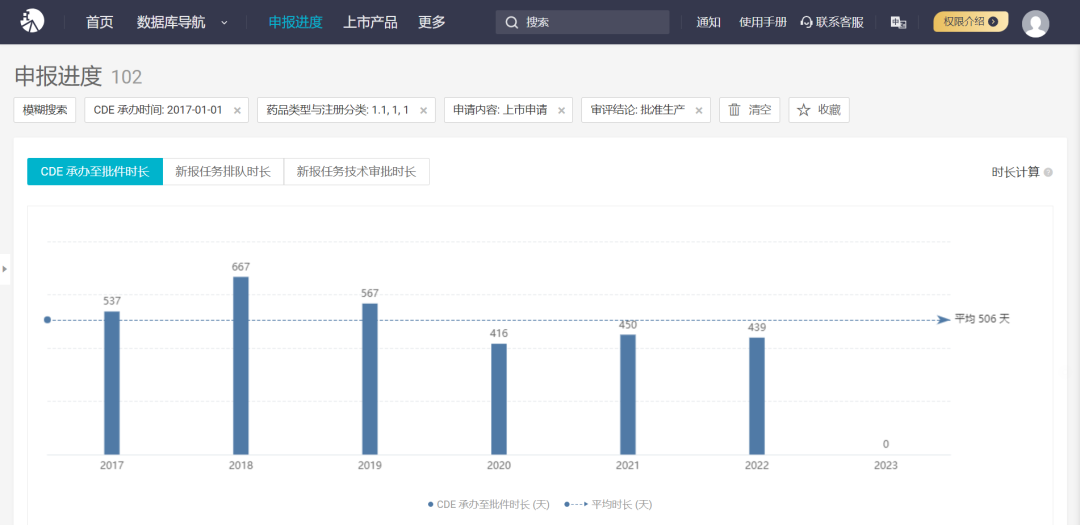The width and height of the screenshot is (1080, 525).
Task: Click the 申报进度 page heading
Action: pyautogui.click(x=58, y=76)
